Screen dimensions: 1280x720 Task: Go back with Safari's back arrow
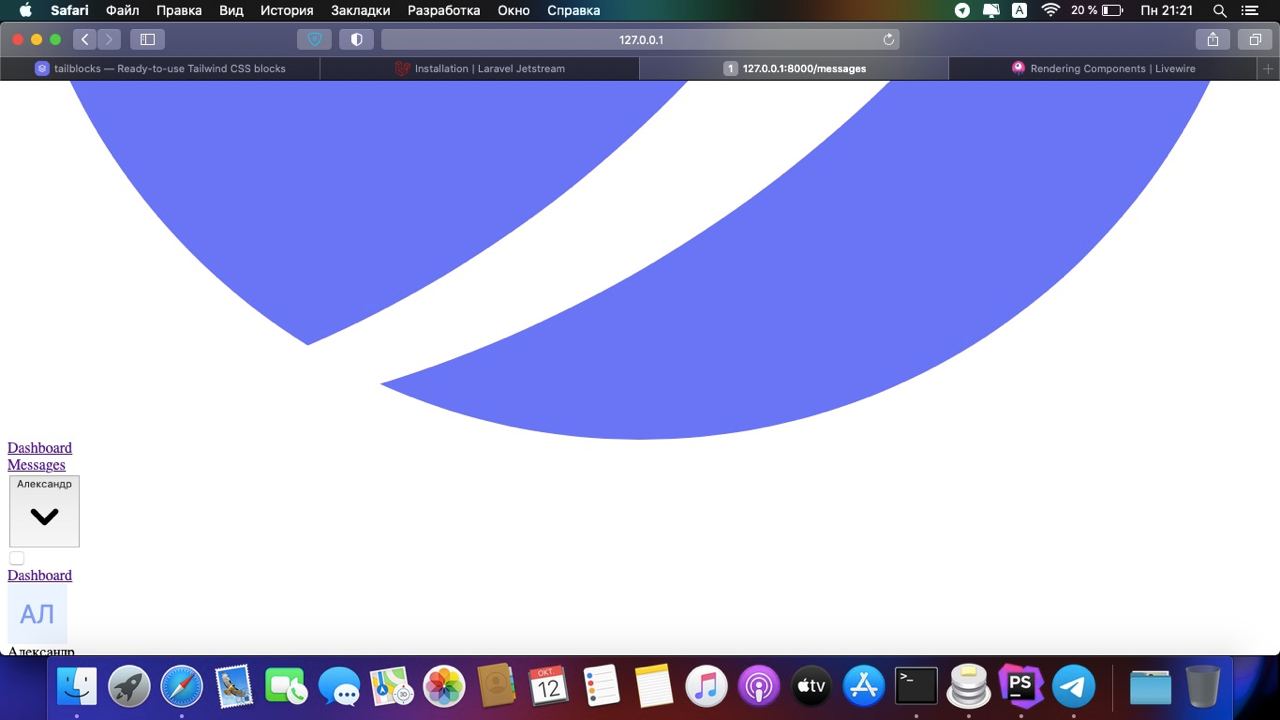85,39
